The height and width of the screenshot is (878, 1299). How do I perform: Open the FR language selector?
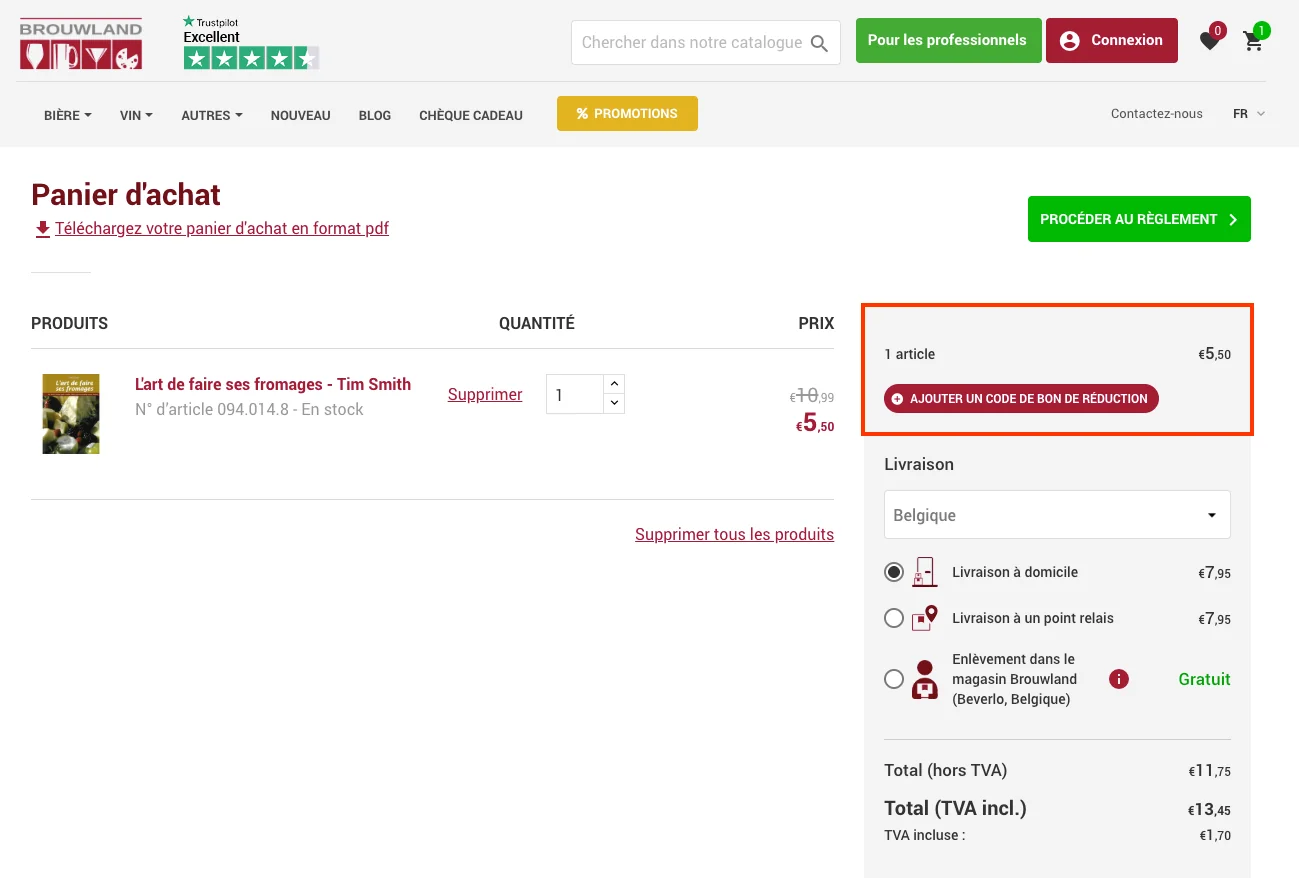(x=1247, y=114)
